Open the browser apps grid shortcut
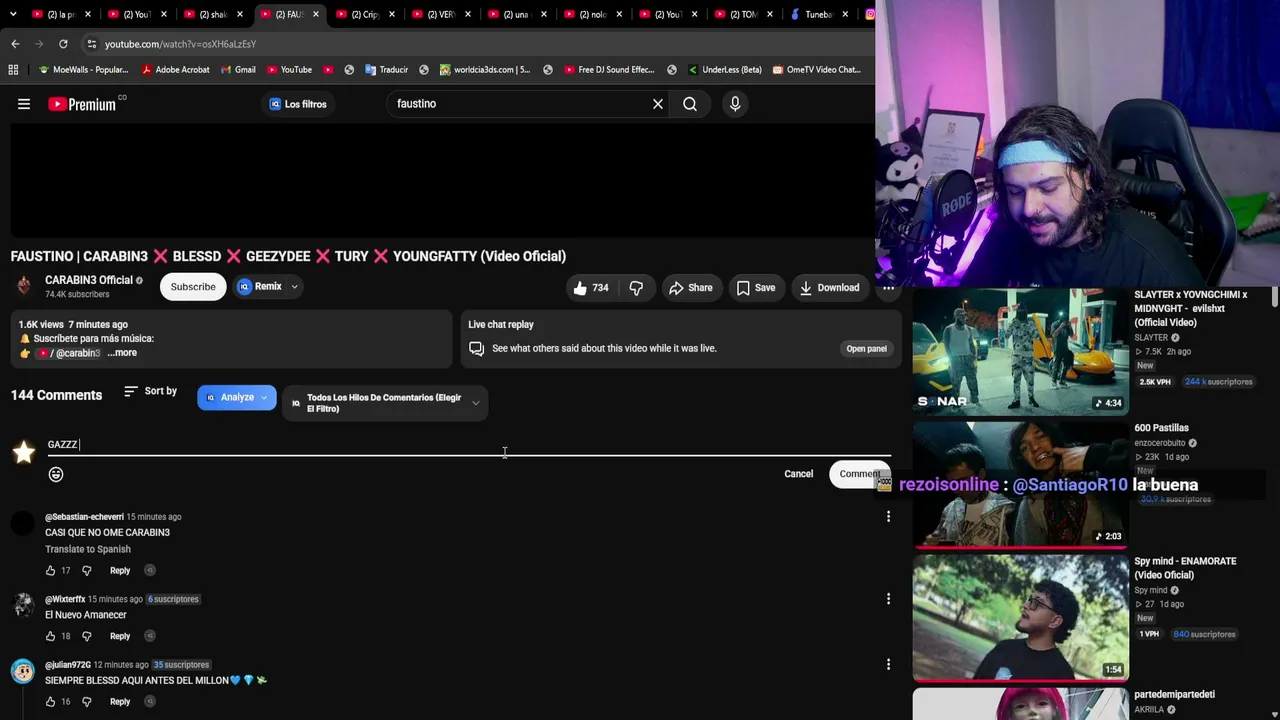1280x720 pixels. click(x=13, y=70)
